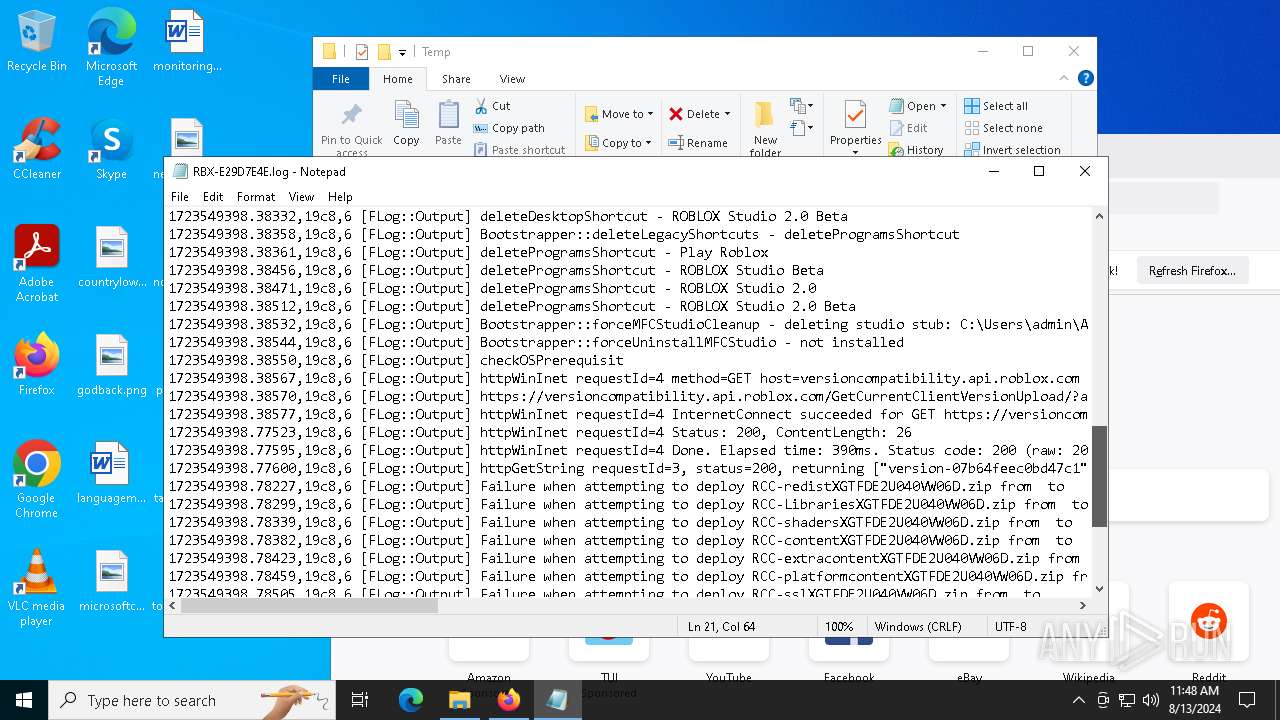
Task: Open Adobe Acrobat desktop shortcut
Action: point(37,264)
